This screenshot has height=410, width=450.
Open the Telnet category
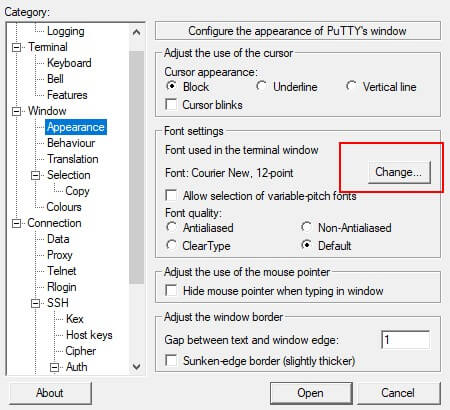pos(62,271)
